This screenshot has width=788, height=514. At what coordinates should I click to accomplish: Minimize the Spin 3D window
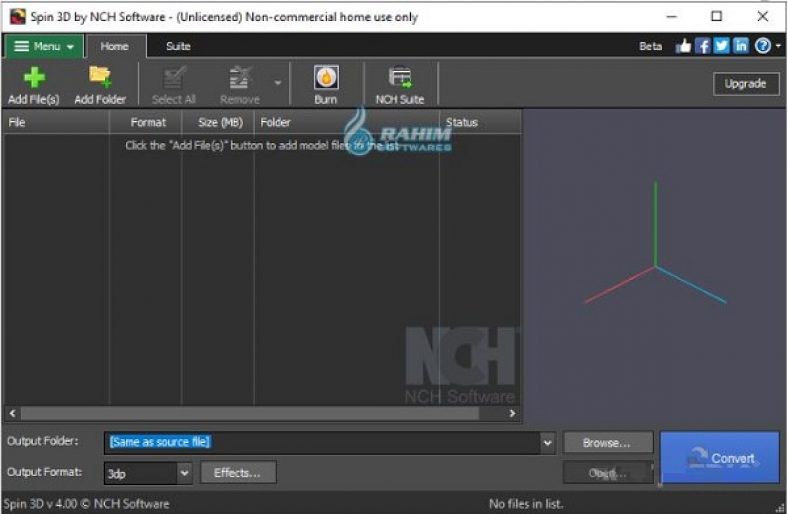(671, 17)
